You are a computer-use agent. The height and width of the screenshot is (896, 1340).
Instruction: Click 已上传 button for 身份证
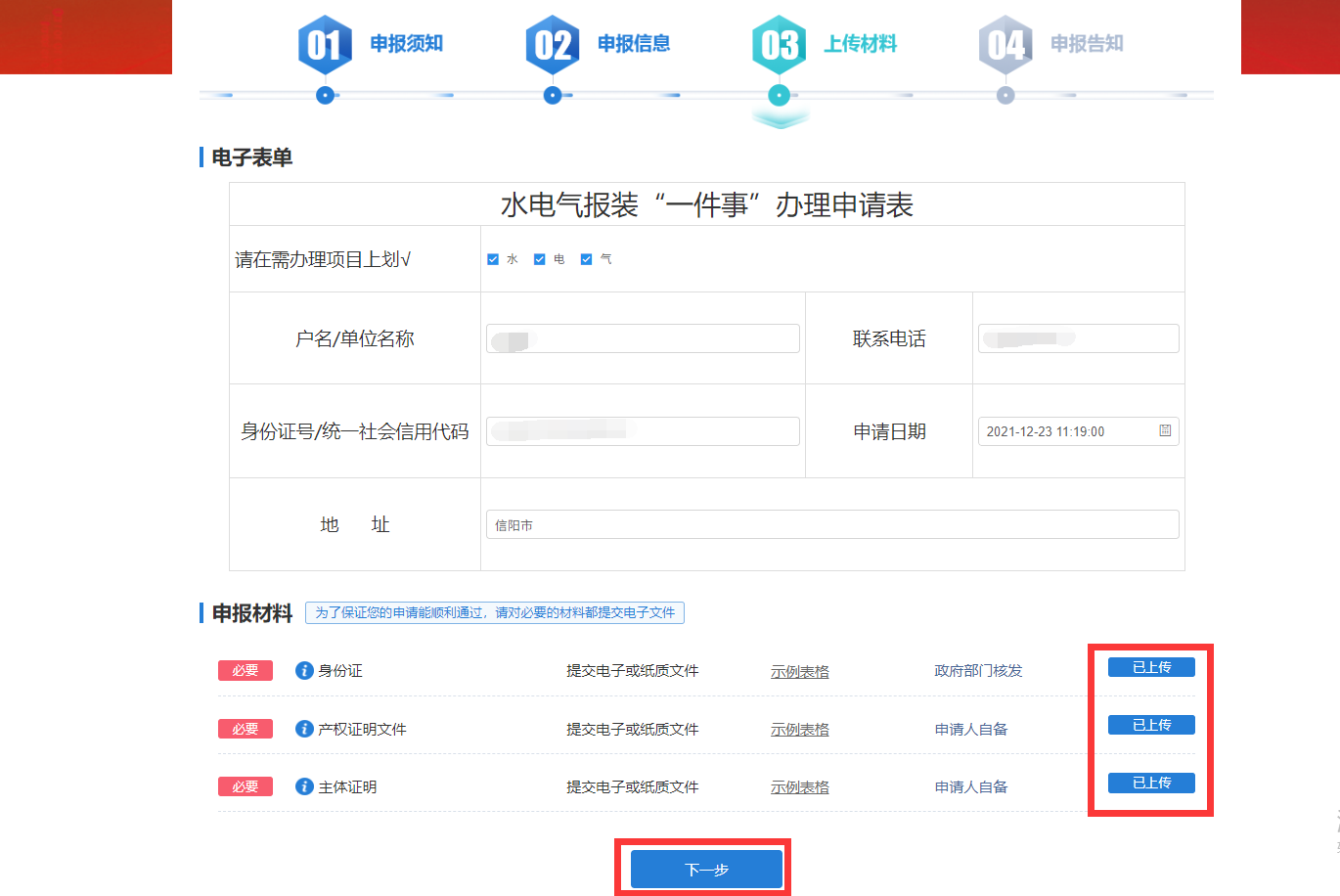coord(1151,667)
